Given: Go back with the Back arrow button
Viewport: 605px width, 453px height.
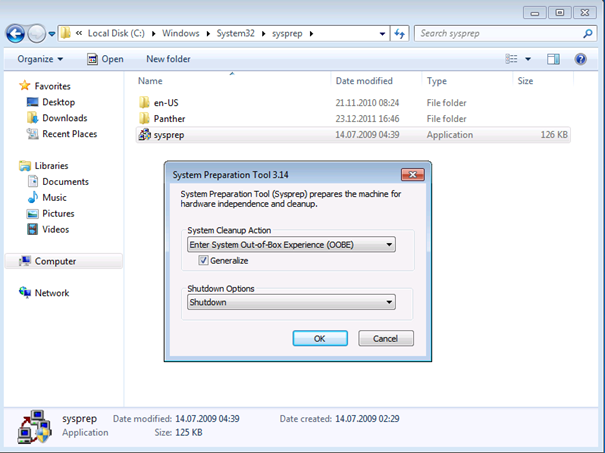Looking at the screenshot, I should [15, 34].
